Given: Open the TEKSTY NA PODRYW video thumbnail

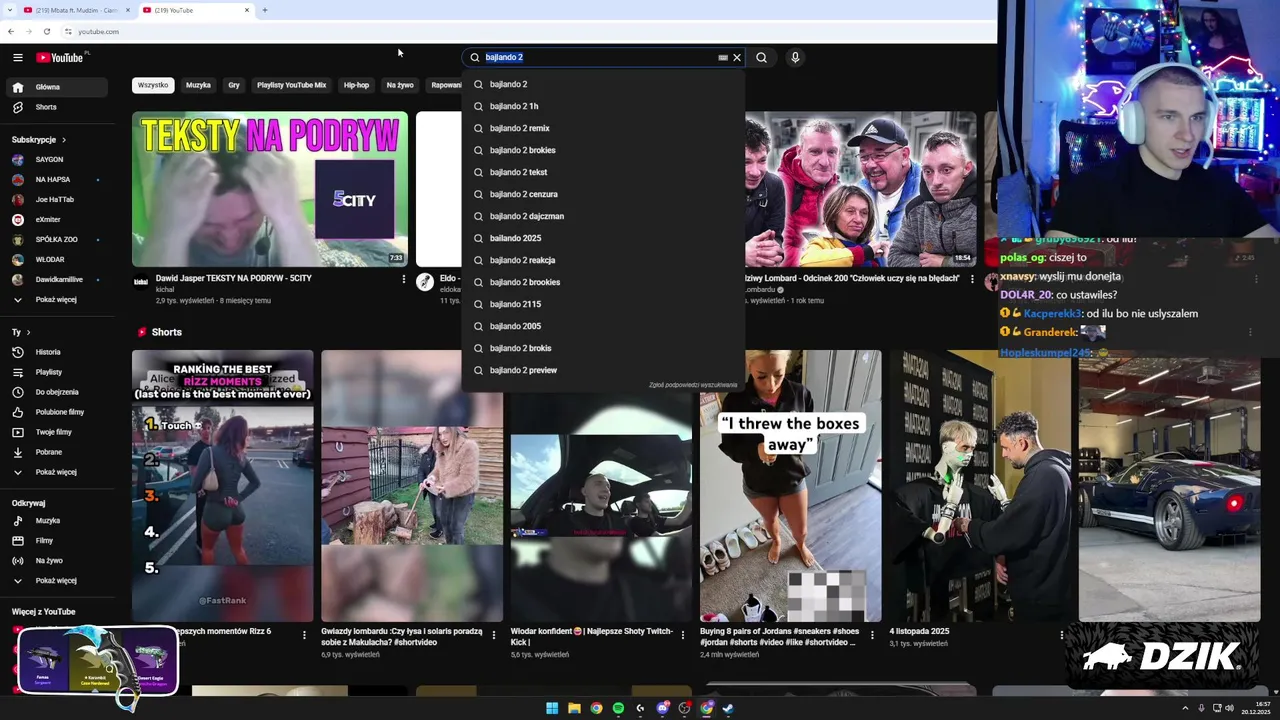Looking at the screenshot, I should [270, 189].
